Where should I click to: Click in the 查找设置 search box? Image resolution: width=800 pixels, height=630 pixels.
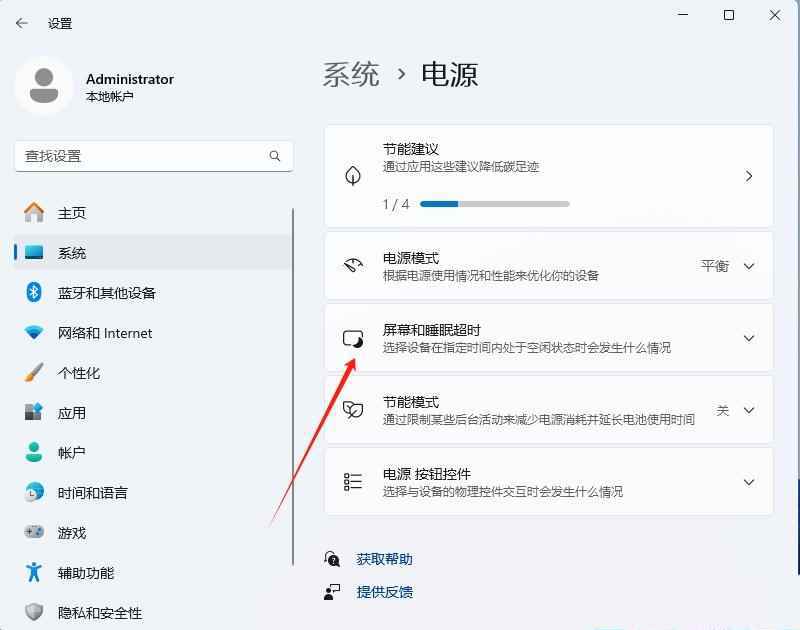point(154,156)
